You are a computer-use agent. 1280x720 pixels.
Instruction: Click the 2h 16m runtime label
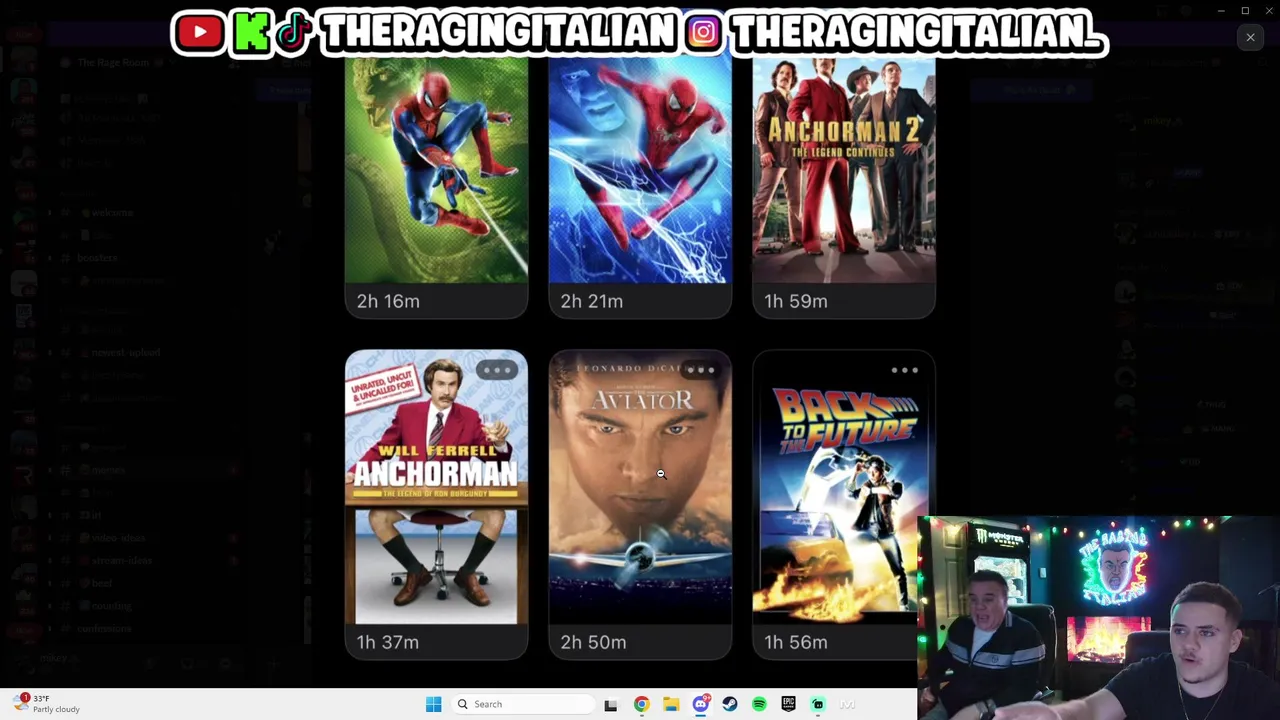[x=388, y=301]
